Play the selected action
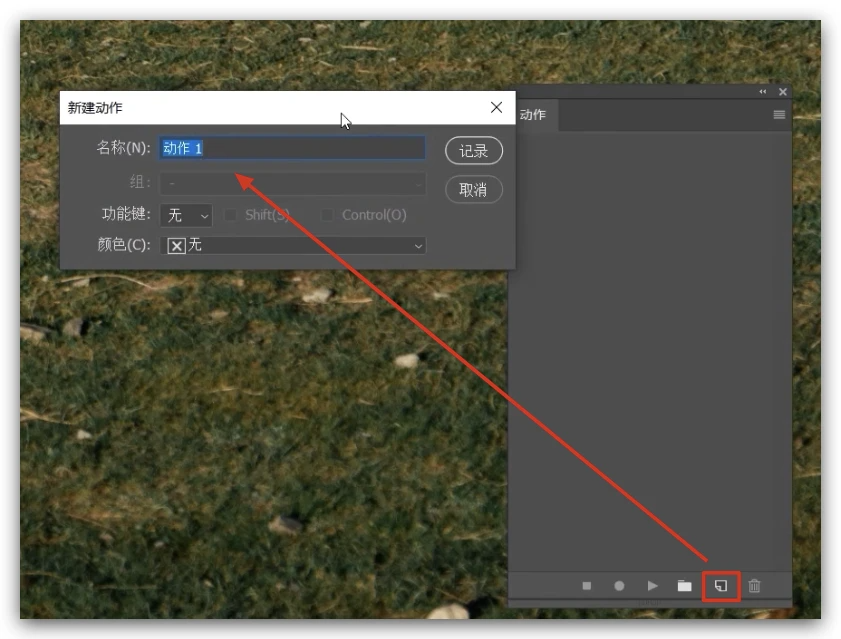This screenshot has height=639, width=841. (x=652, y=586)
